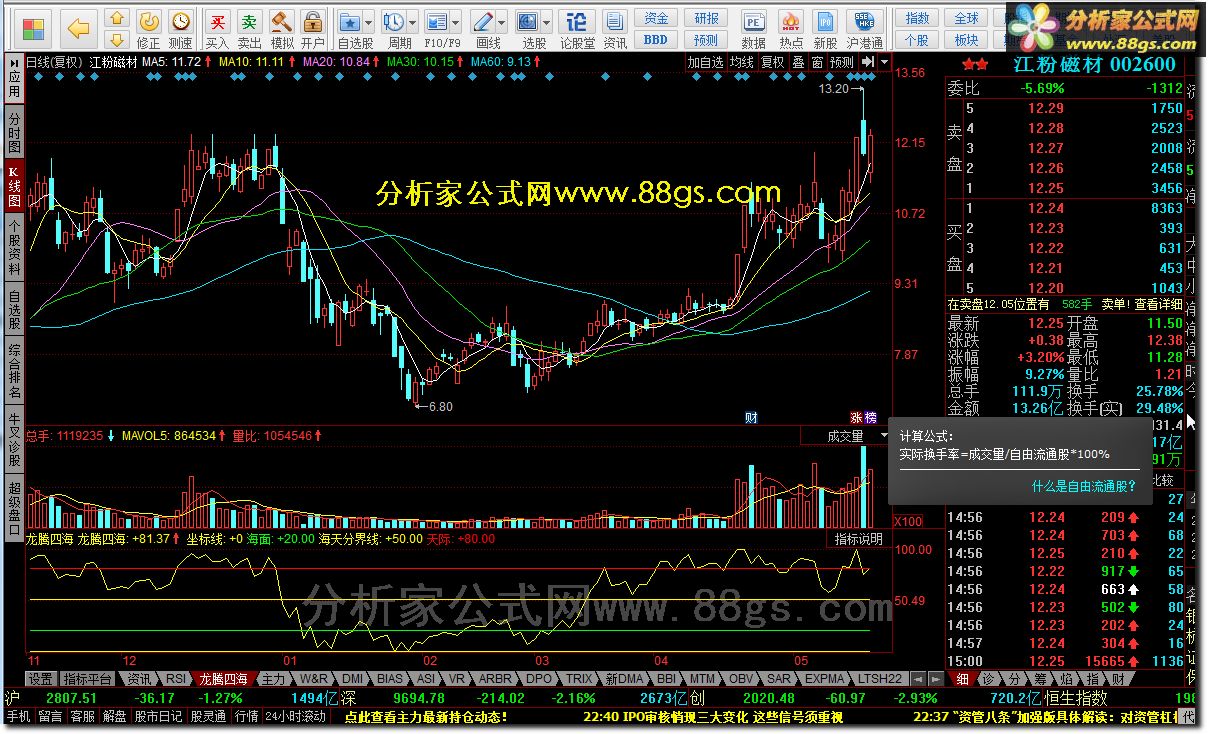This screenshot has width=1208, height=734.
Task: Expand the 画线 dropdown arrow
Action: (x=503, y=22)
